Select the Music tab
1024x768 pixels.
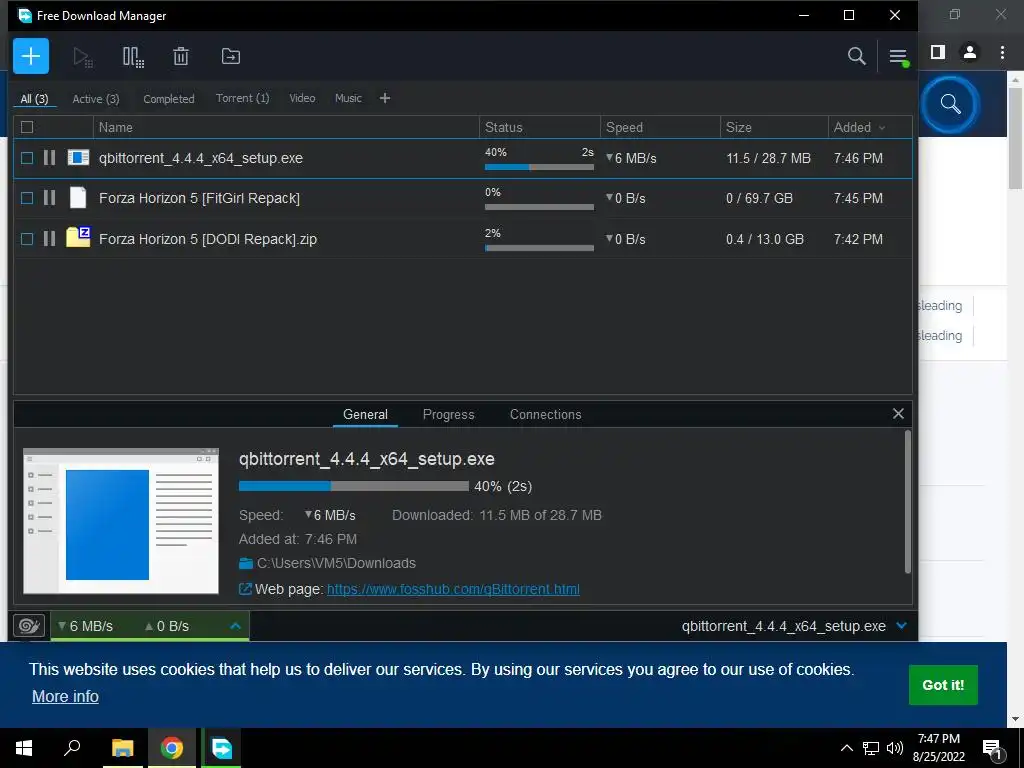click(348, 98)
